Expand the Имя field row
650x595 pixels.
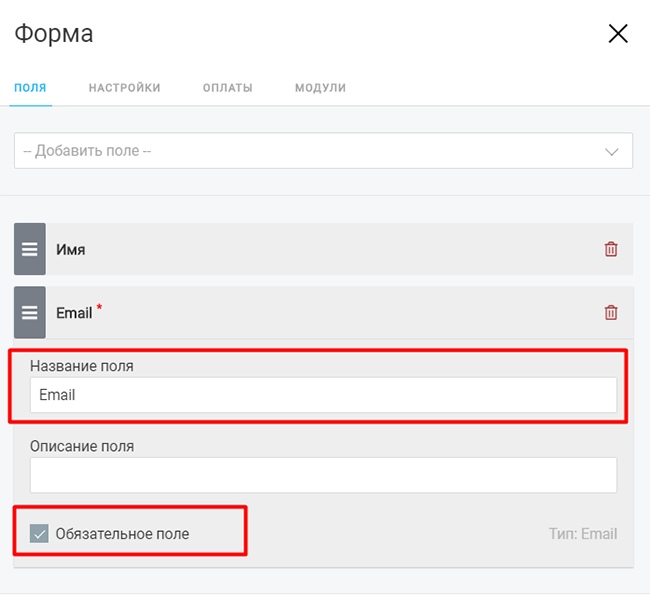point(323,249)
